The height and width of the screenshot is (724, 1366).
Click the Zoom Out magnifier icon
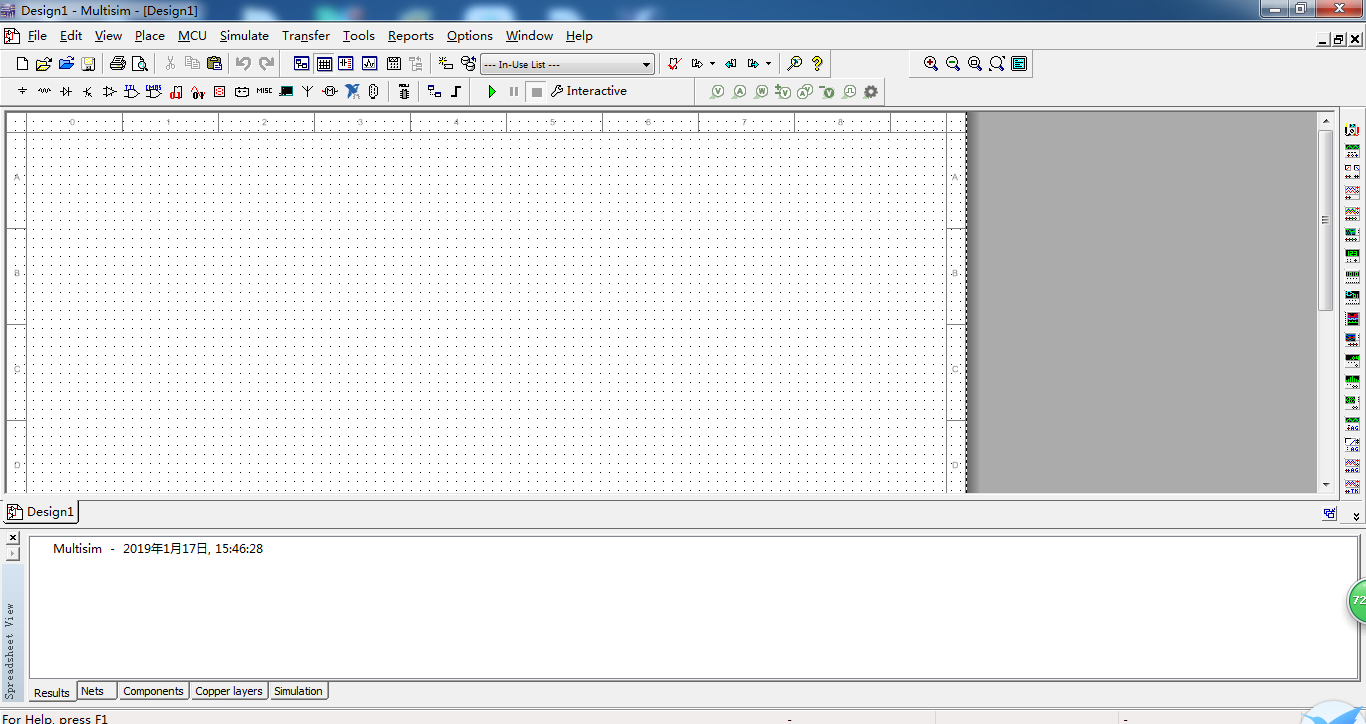pos(953,64)
